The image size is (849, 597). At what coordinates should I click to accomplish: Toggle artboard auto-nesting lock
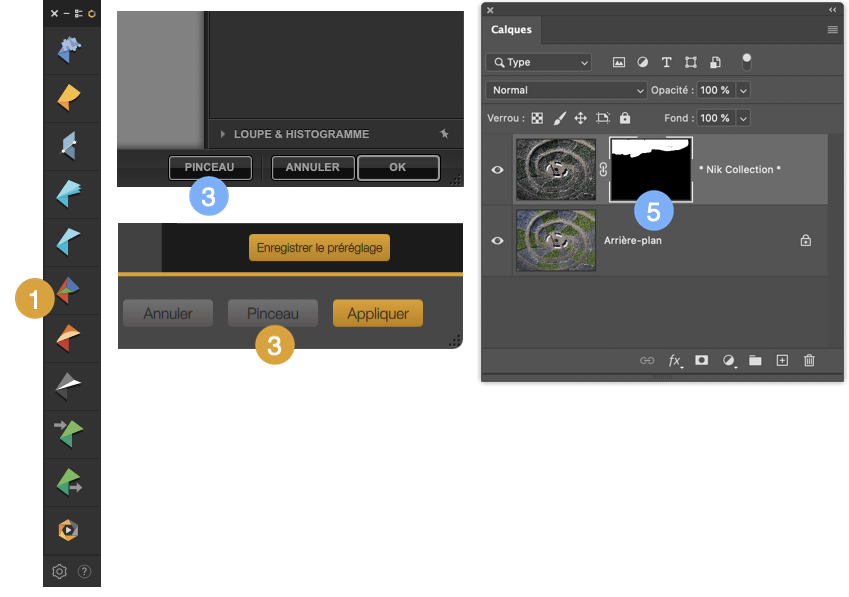[603, 119]
